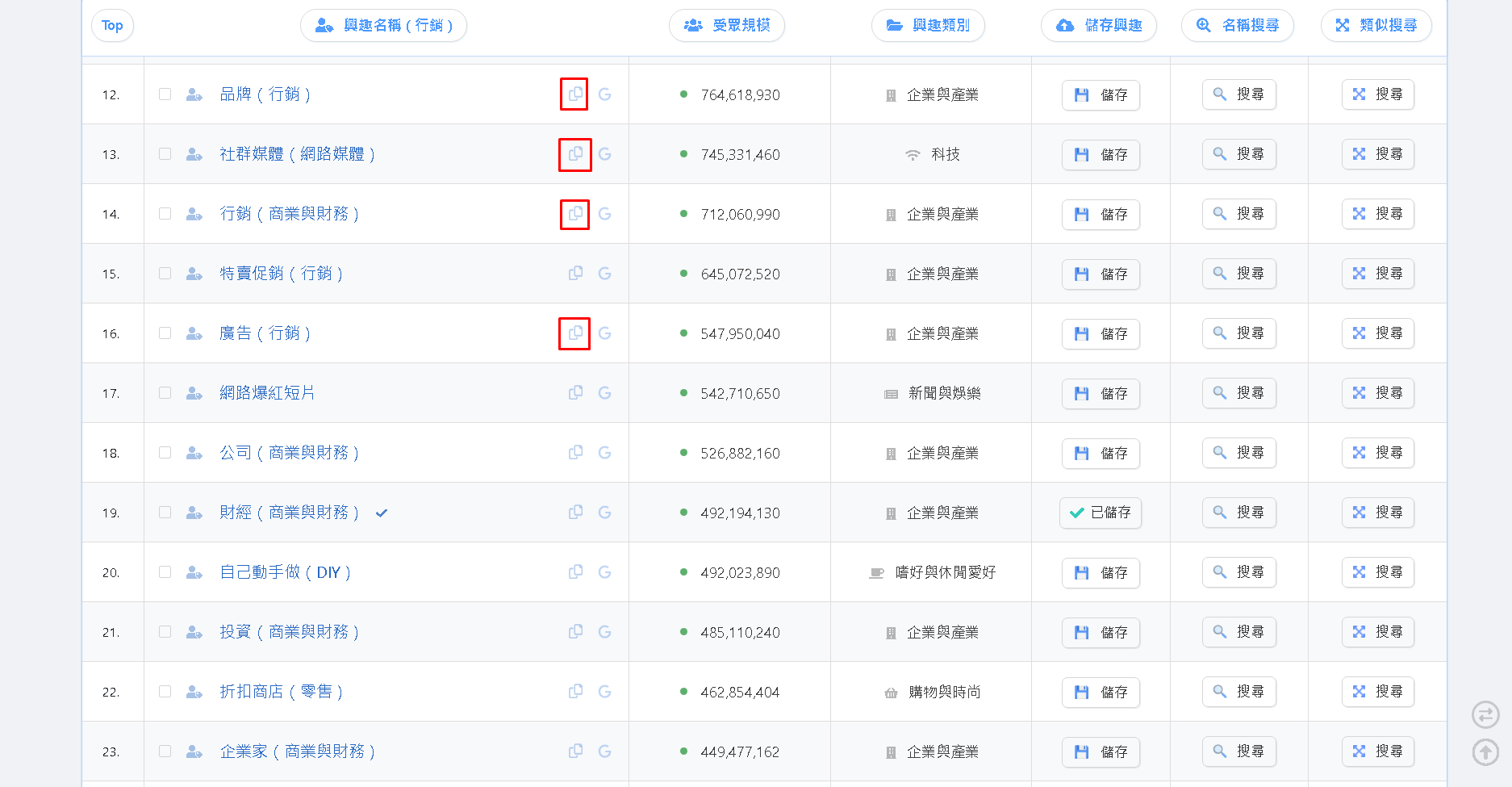This screenshot has height=787, width=1512.
Task: Click category 嗜好與休閒愛好 in row 20
Action: point(946,572)
